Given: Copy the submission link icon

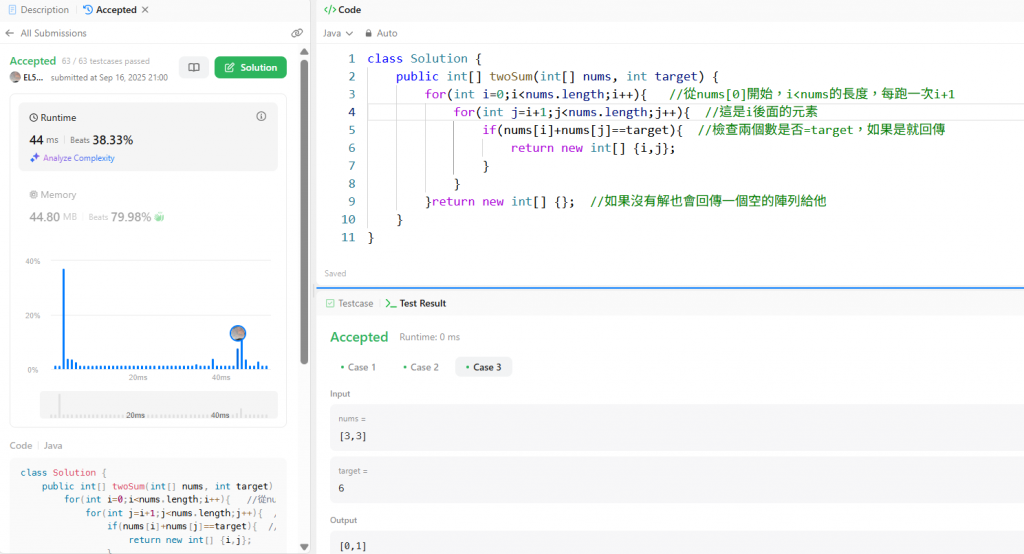Looking at the screenshot, I should pyautogui.click(x=297, y=33).
